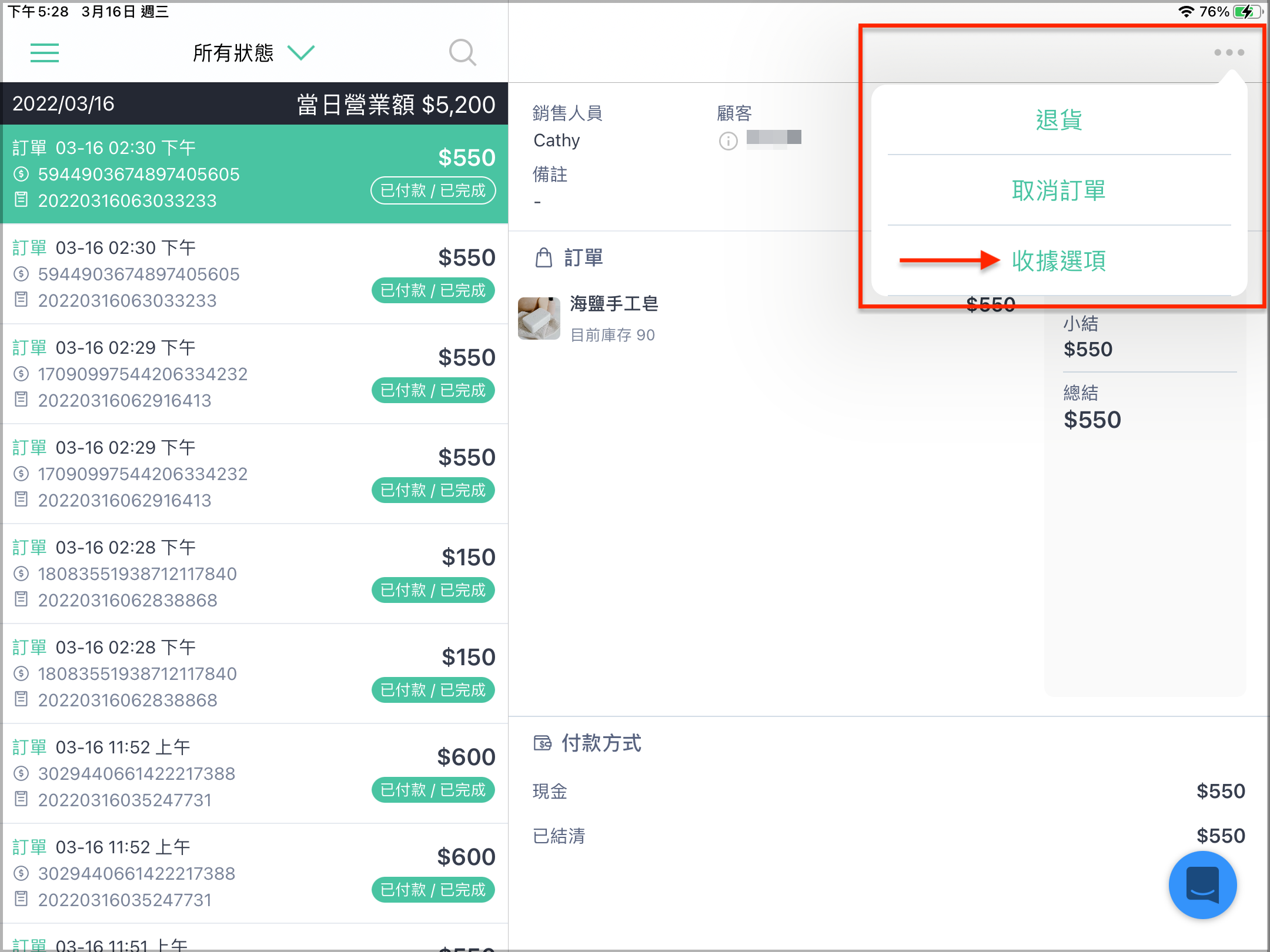This screenshot has width=1270, height=952.
Task: Tap the 備註 notes label
Action: tap(550, 174)
